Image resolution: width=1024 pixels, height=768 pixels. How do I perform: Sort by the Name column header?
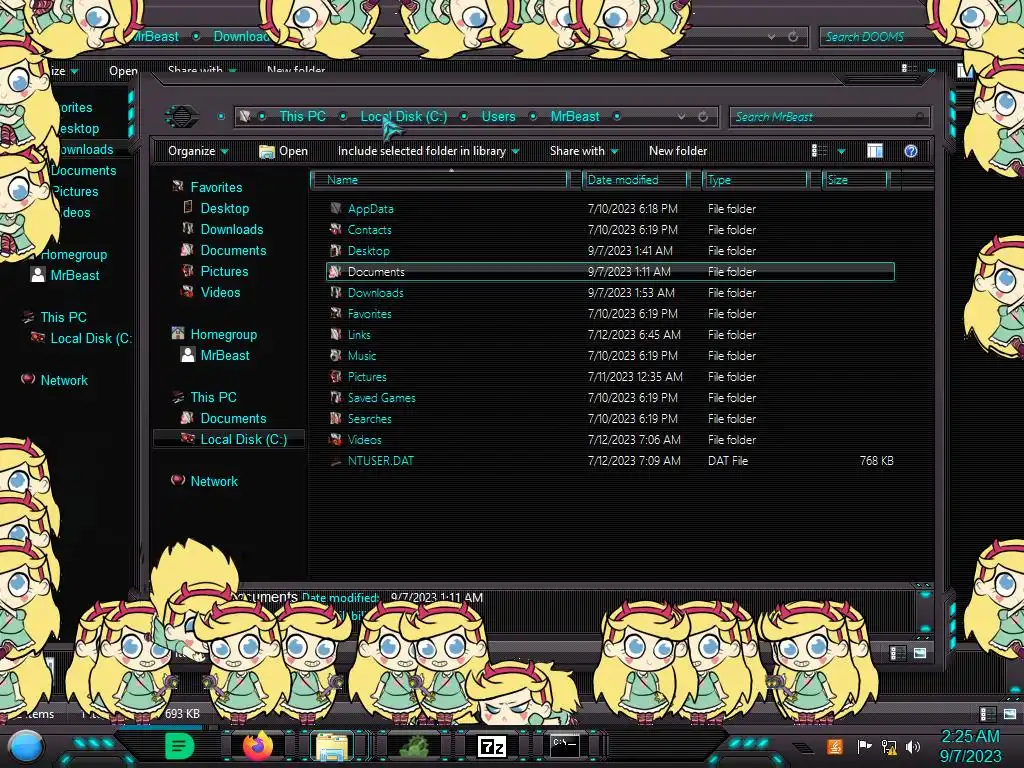(439, 180)
